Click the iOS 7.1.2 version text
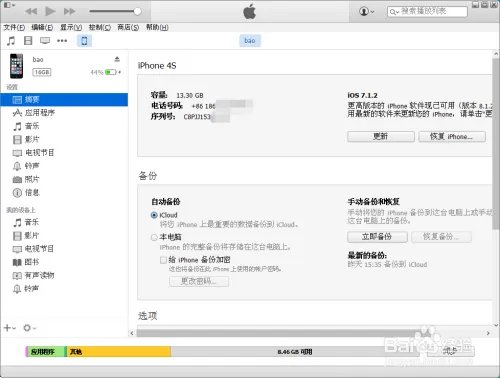Viewport: 500px width, 378px height. 362,95
